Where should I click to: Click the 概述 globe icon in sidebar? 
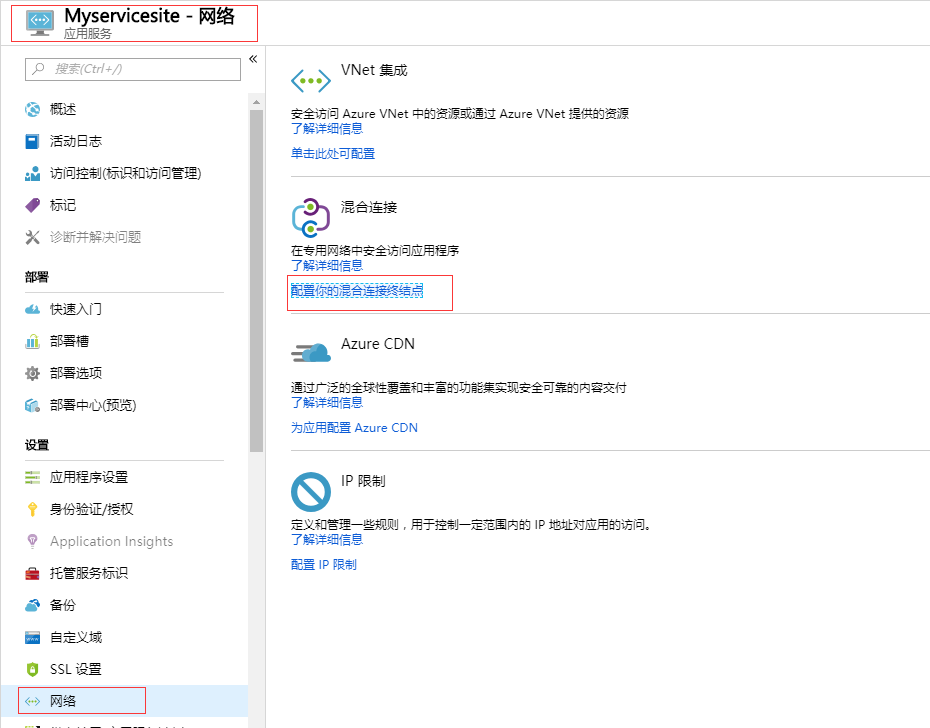click(x=33, y=109)
